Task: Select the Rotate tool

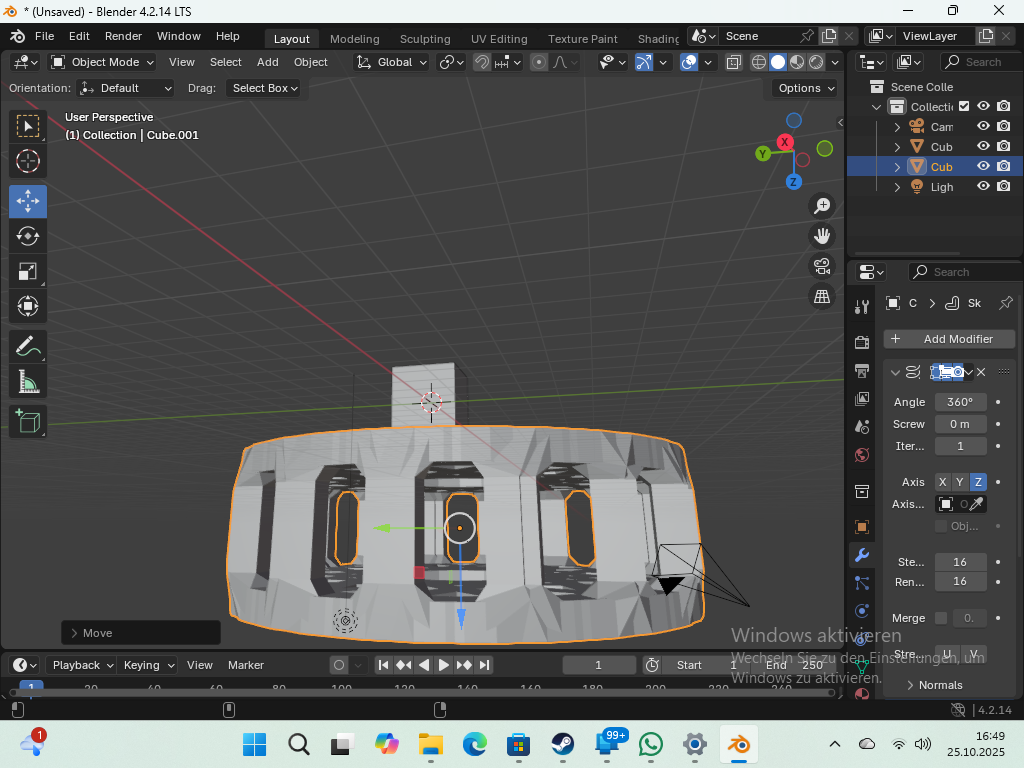Action: pos(28,236)
